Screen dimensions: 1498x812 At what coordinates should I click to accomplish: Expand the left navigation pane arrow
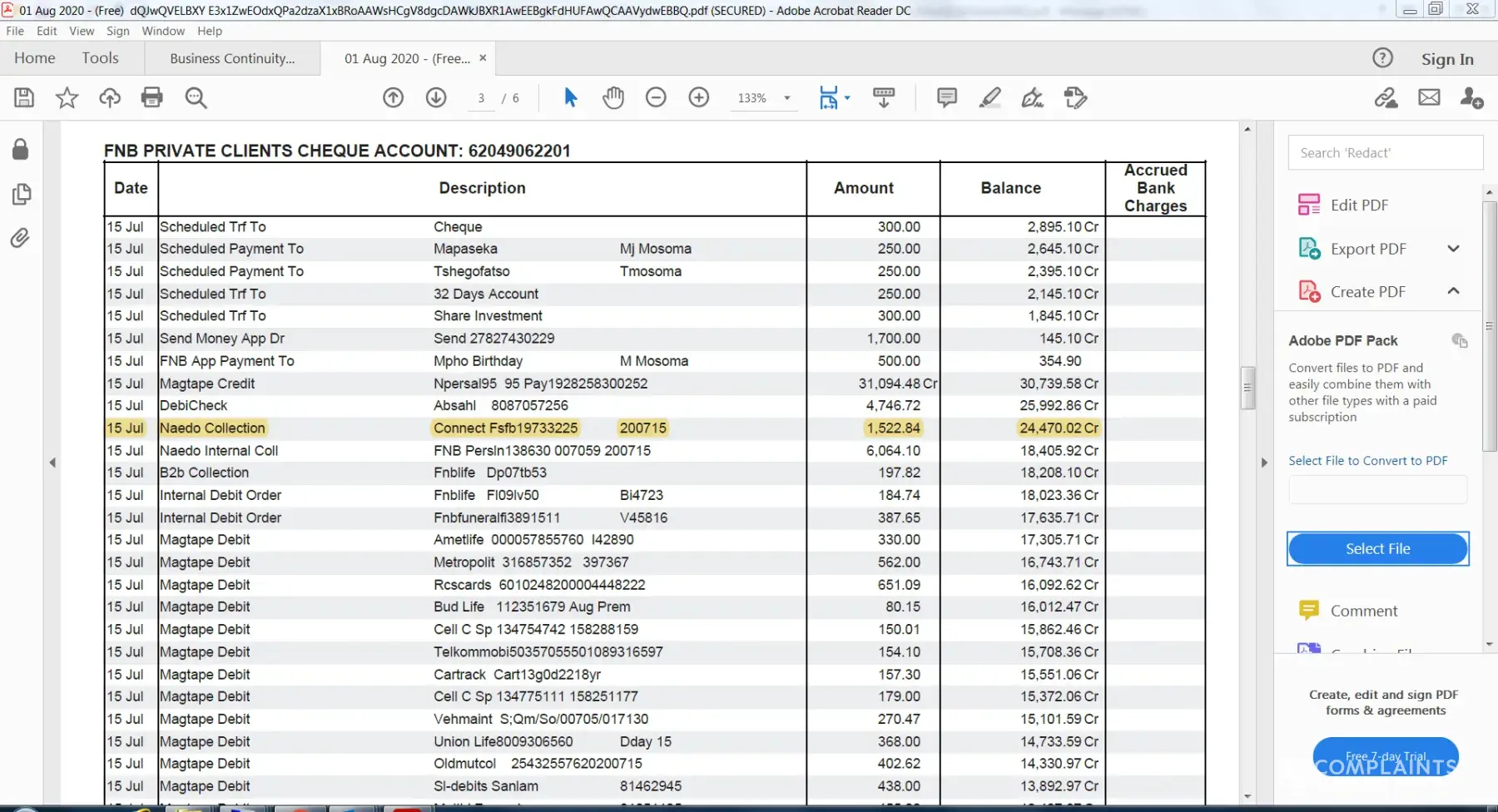(x=52, y=463)
